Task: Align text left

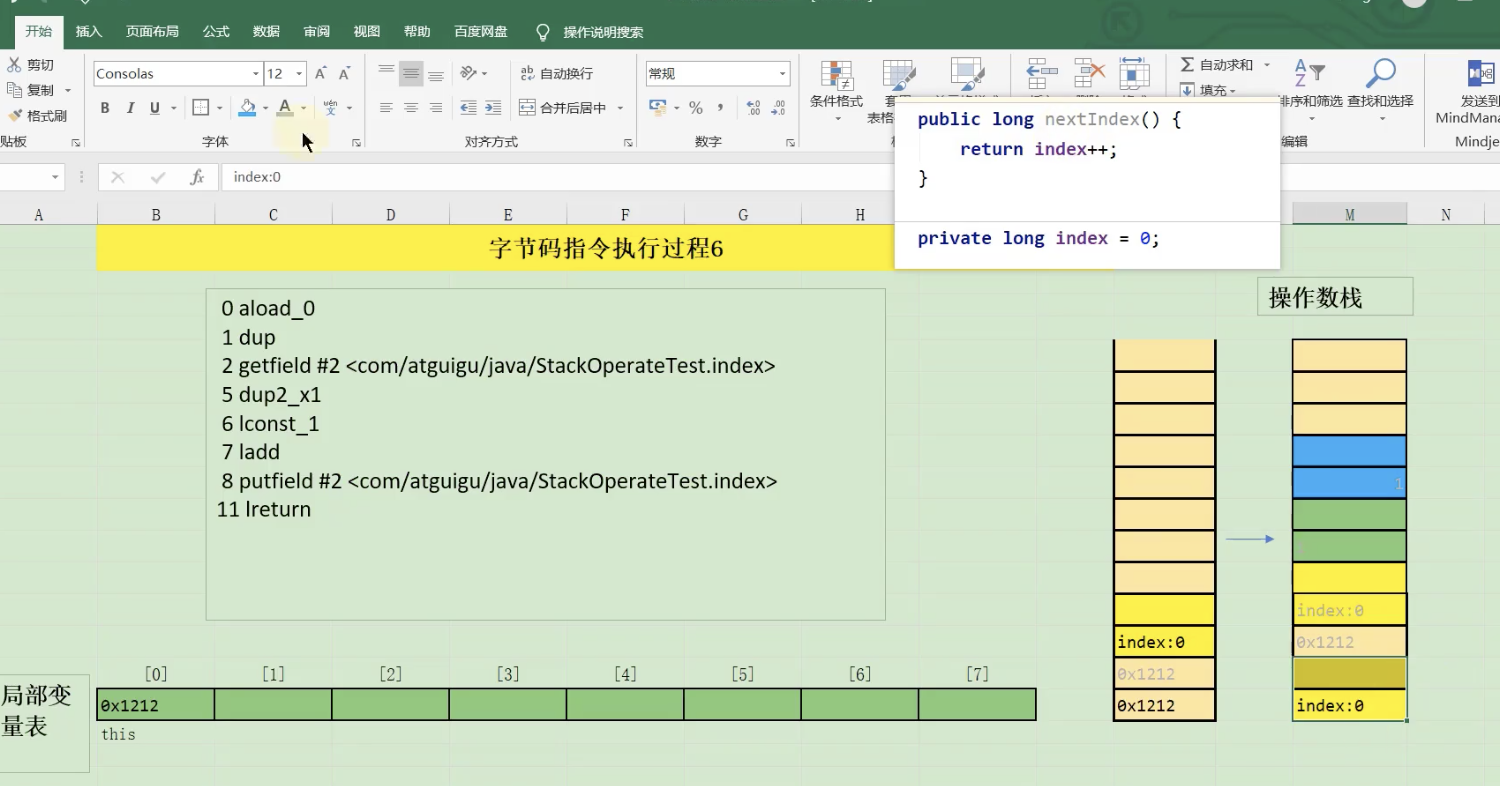Action: coord(386,108)
